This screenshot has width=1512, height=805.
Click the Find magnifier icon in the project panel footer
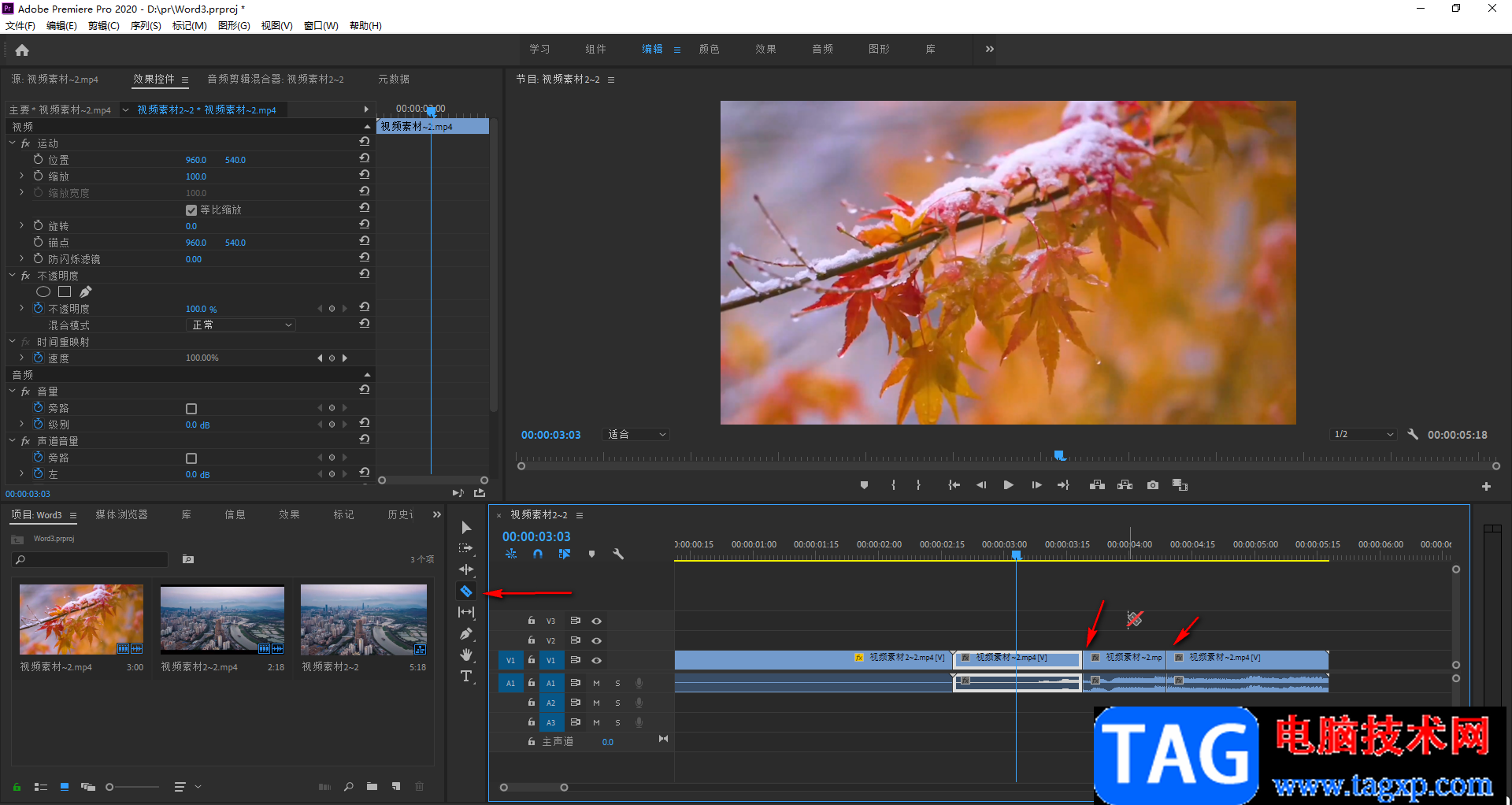click(x=348, y=786)
